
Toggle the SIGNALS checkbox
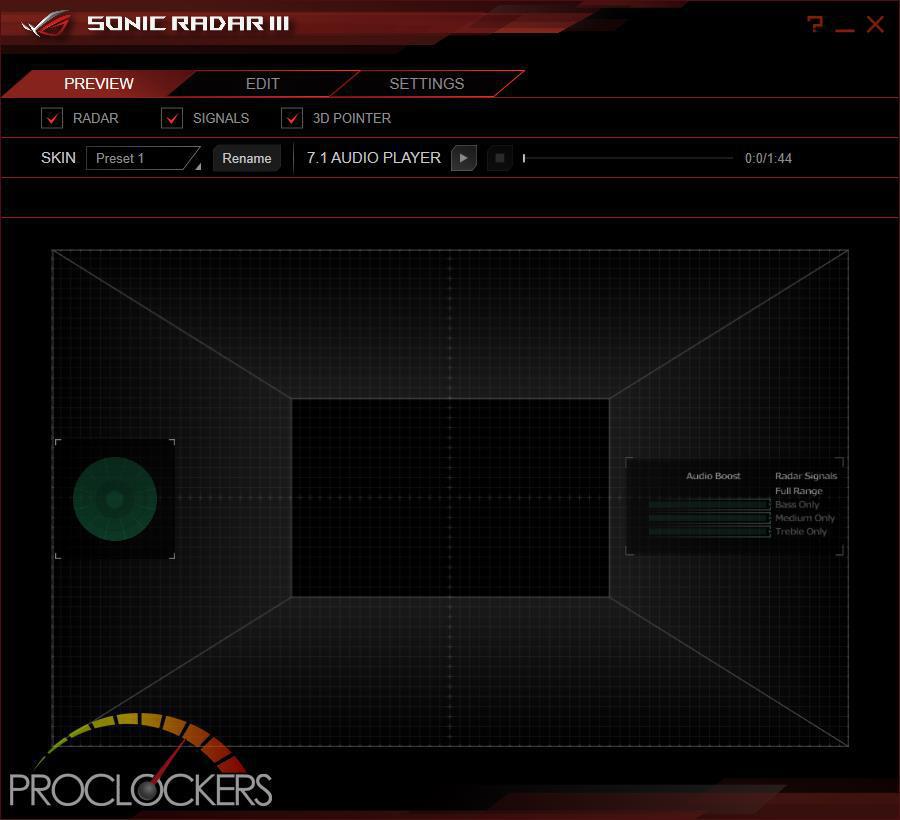click(x=172, y=118)
